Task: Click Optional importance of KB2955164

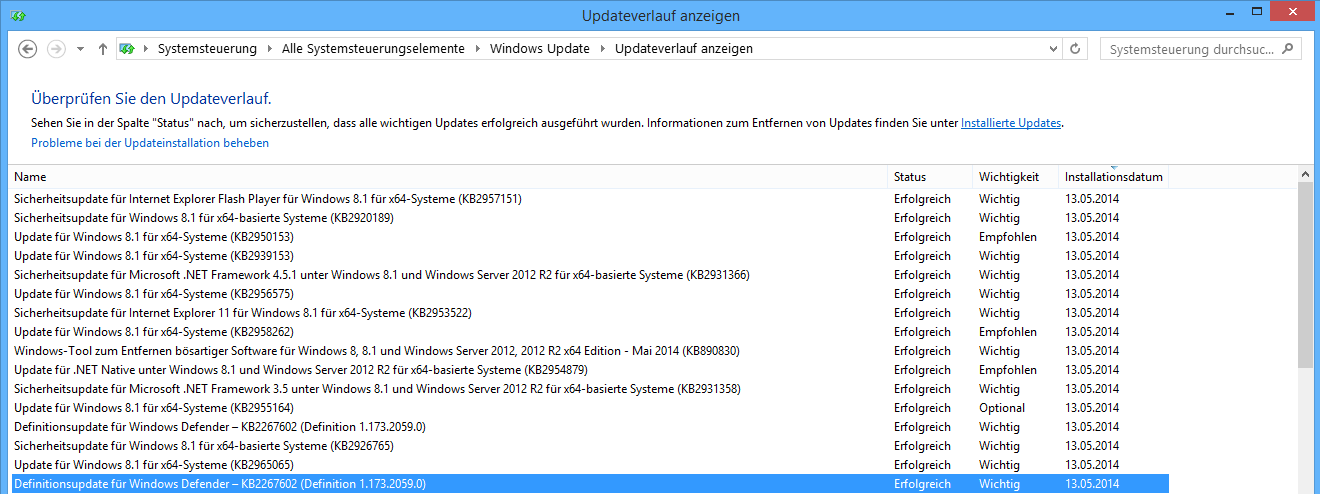Action: tap(1002, 408)
